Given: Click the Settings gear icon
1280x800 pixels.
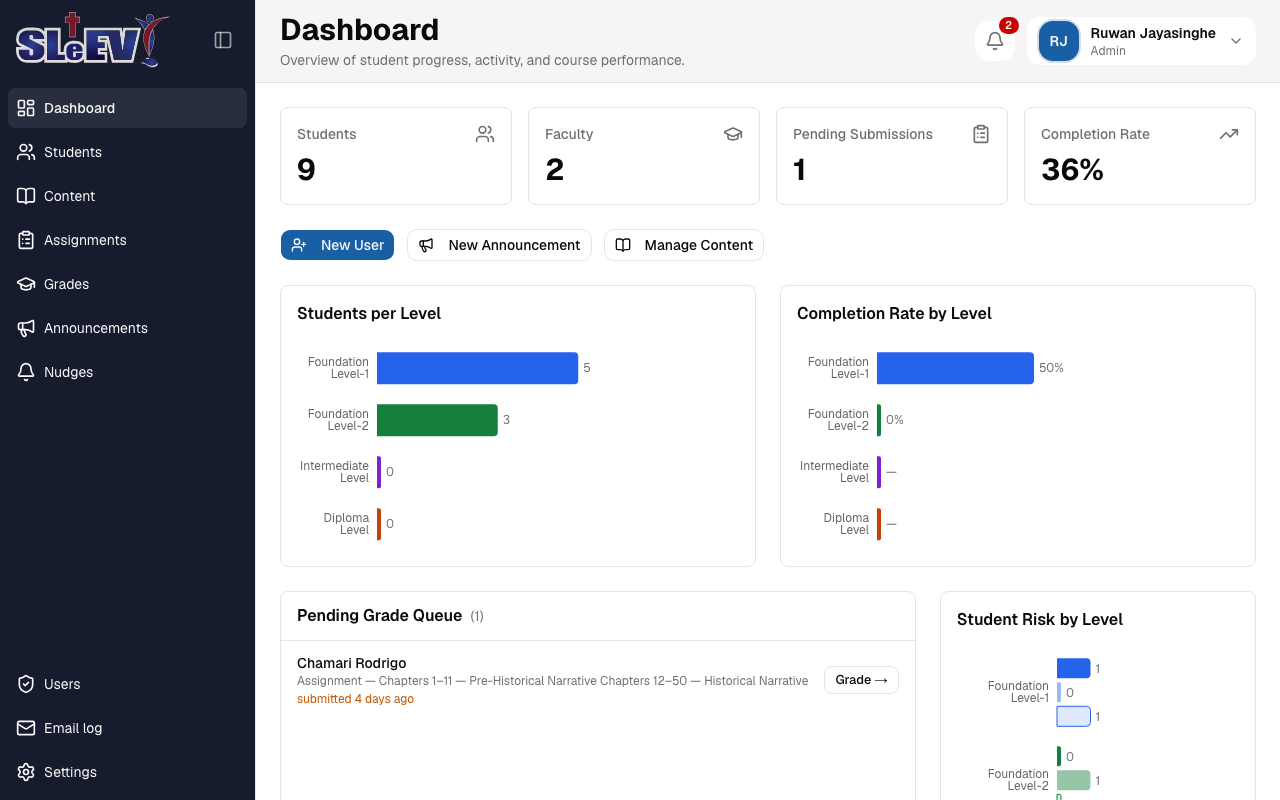Looking at the screenshot, I should pyautogui.click(x=26, y=772).
